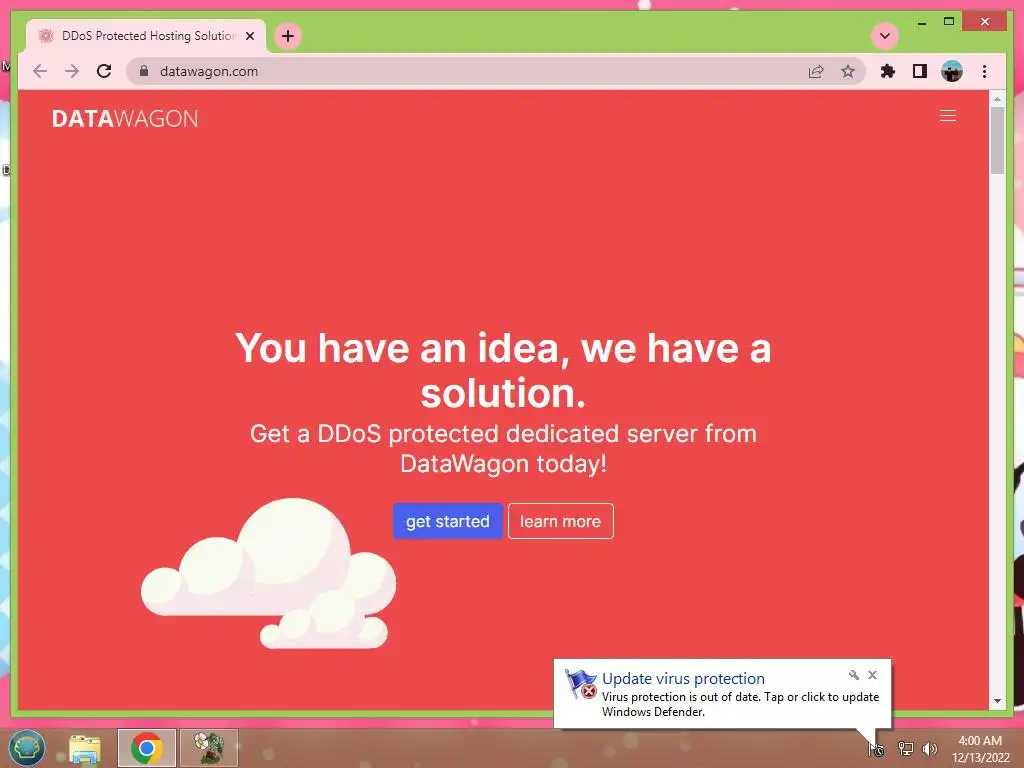Open the Chrome extensions puzzle icon
The width and height of the screenshot is (1024, 768).
tap(888, 71)
